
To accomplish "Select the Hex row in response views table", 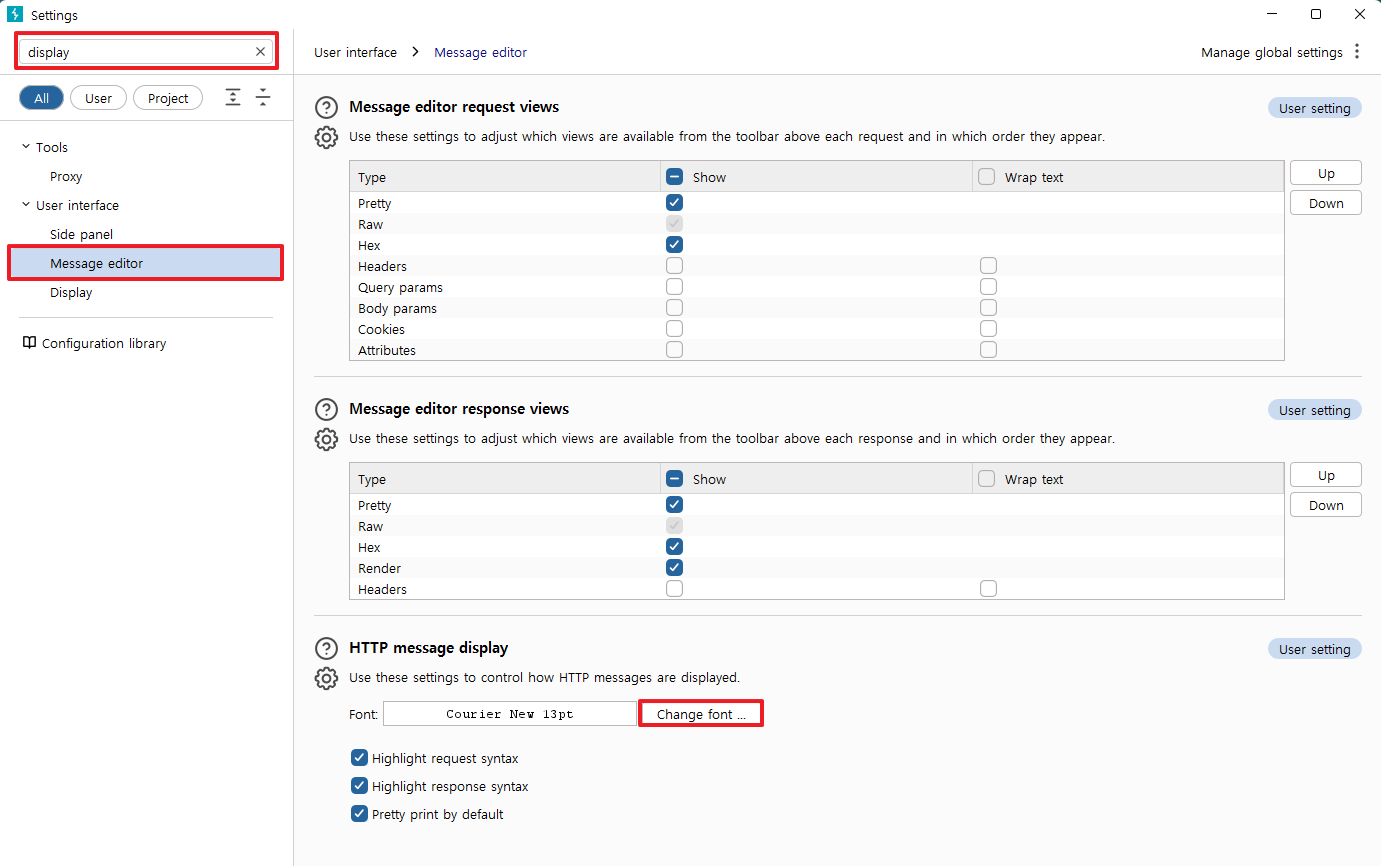I will tap(817, 547).
